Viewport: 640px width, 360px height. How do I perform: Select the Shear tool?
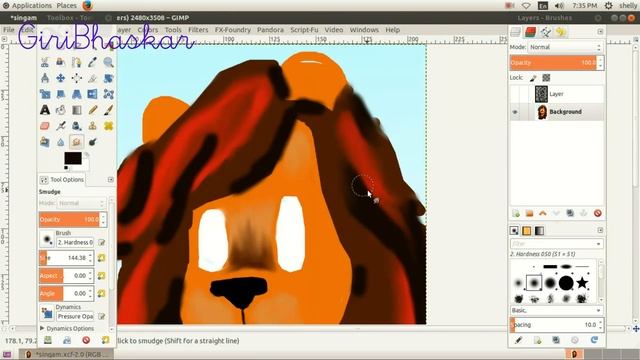pyautogui.click(x=61, y=94)
